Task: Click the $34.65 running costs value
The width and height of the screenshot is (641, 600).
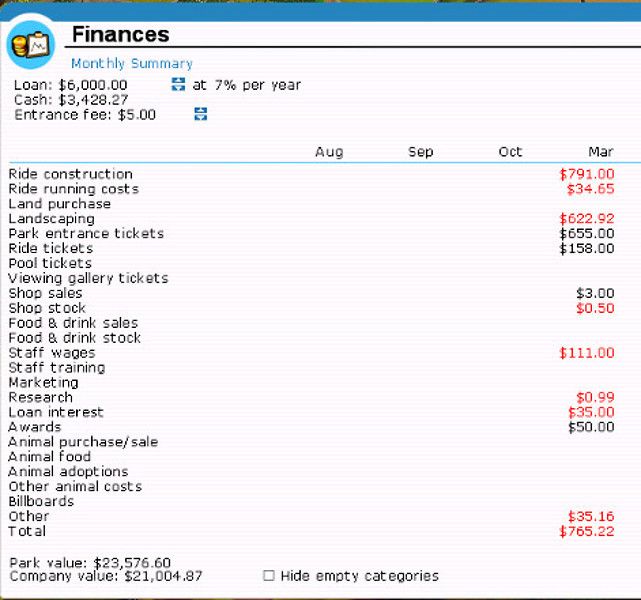Action: [x=590, y=189]
